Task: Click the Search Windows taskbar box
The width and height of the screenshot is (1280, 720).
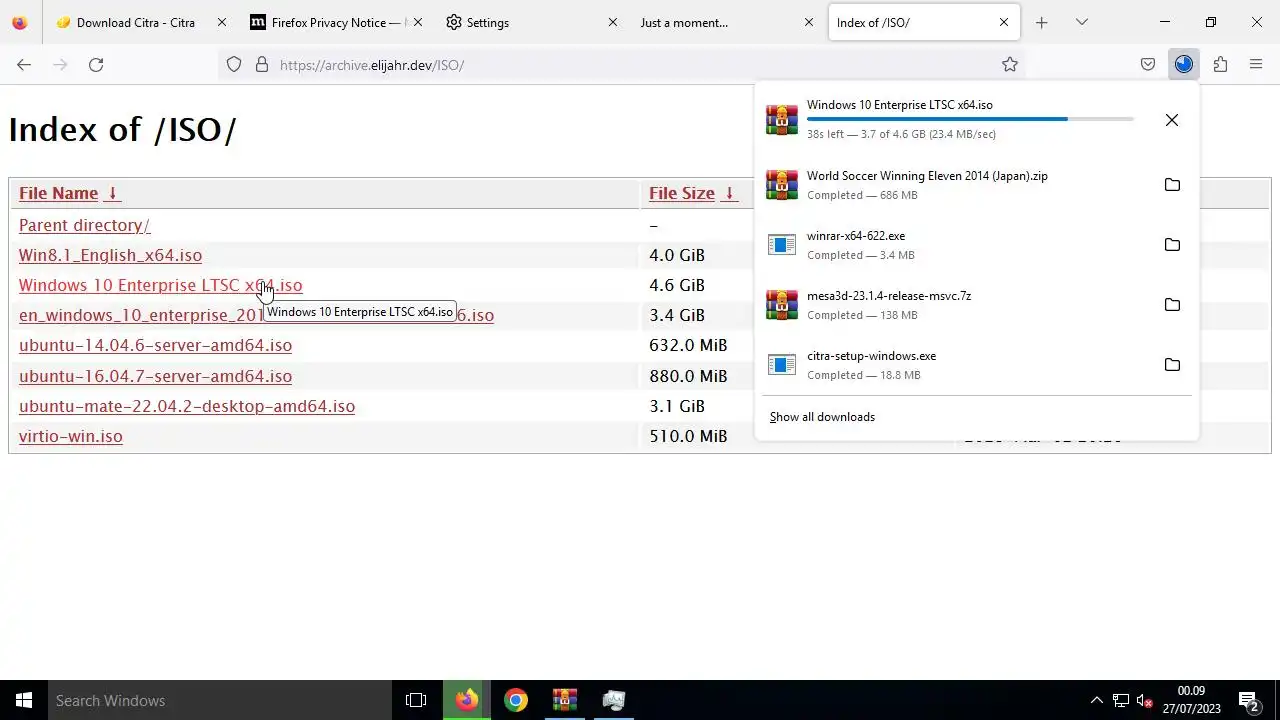Action: click(220, 700)
